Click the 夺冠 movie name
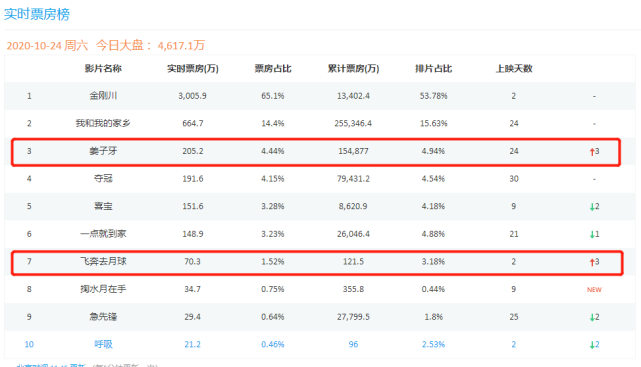Image resolution: width=641 pixels, height=367 pixels. (x=103, y=179)
